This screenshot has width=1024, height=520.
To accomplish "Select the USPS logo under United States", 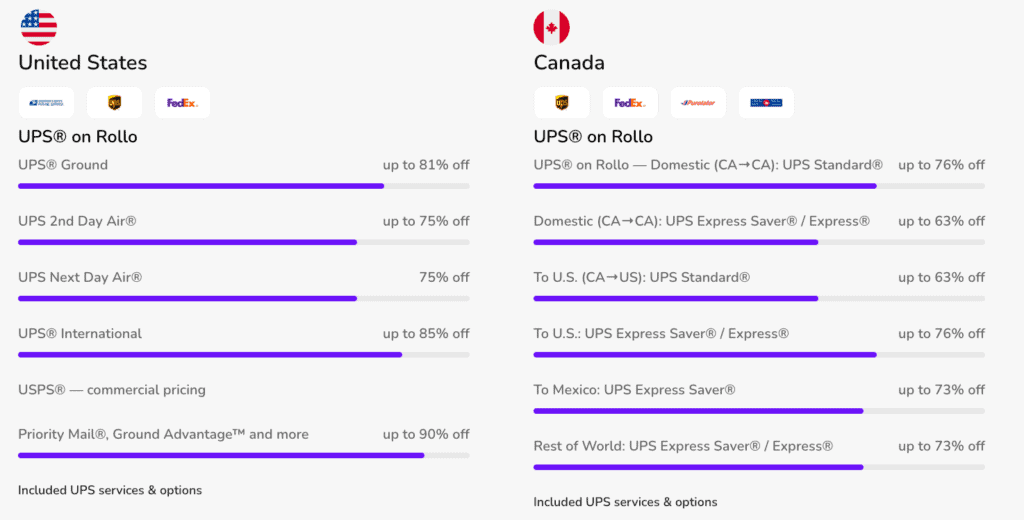I will (46, 102).
